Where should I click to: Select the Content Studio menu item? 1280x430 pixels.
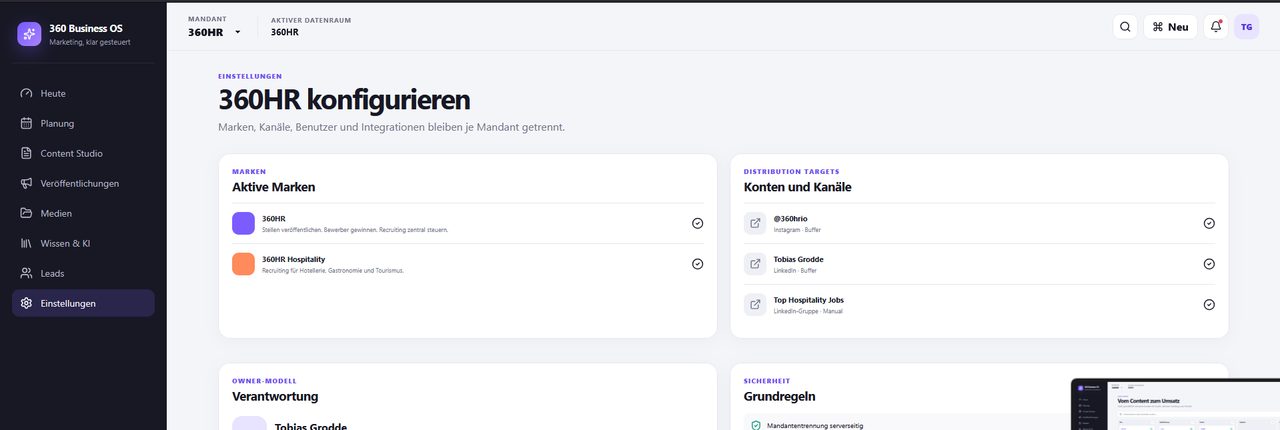[x=83, y=154]
